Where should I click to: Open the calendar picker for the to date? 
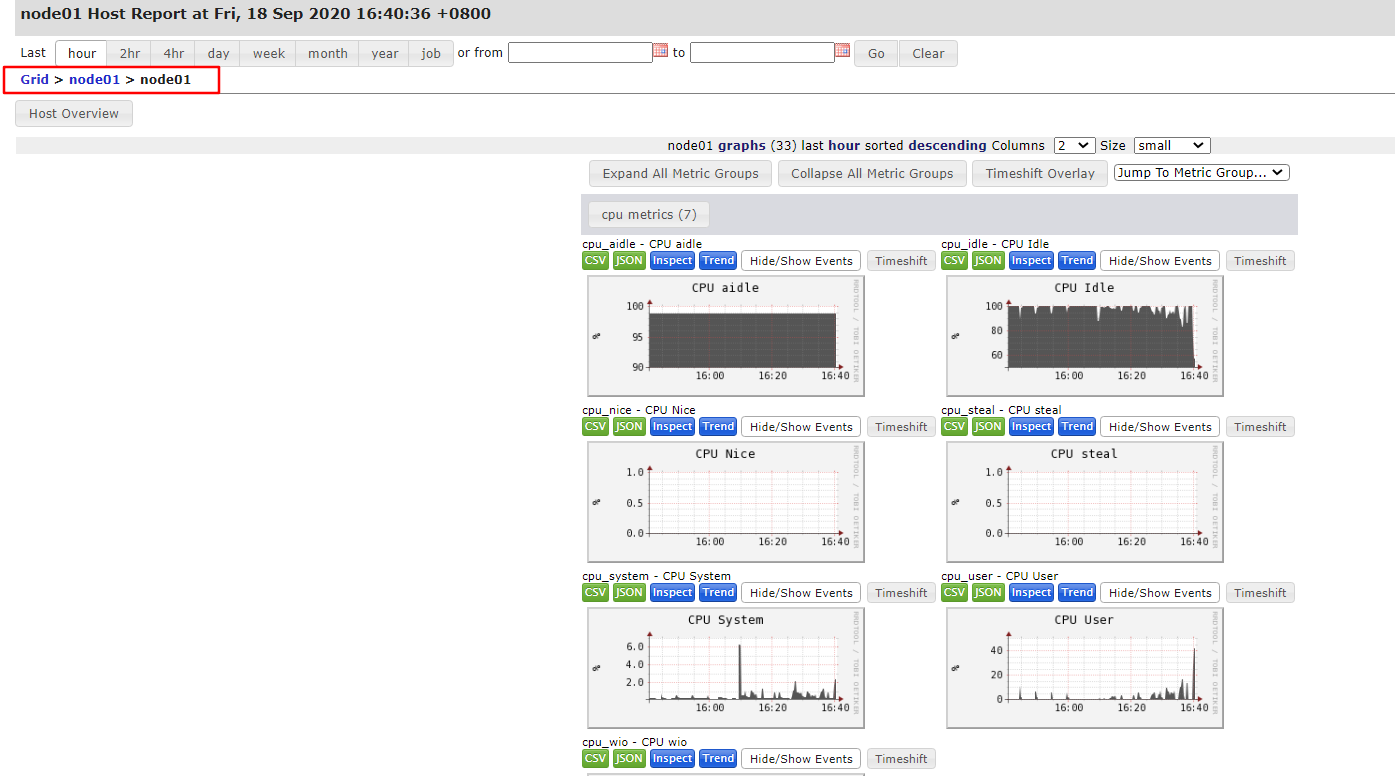842,51
